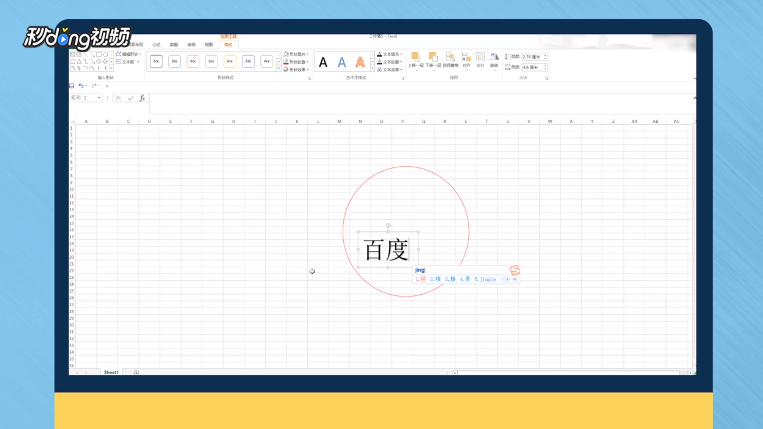This screenshot has width=763, height=429.
Task: Click the shape width spinner arrows
Action: tap(545, 67)
